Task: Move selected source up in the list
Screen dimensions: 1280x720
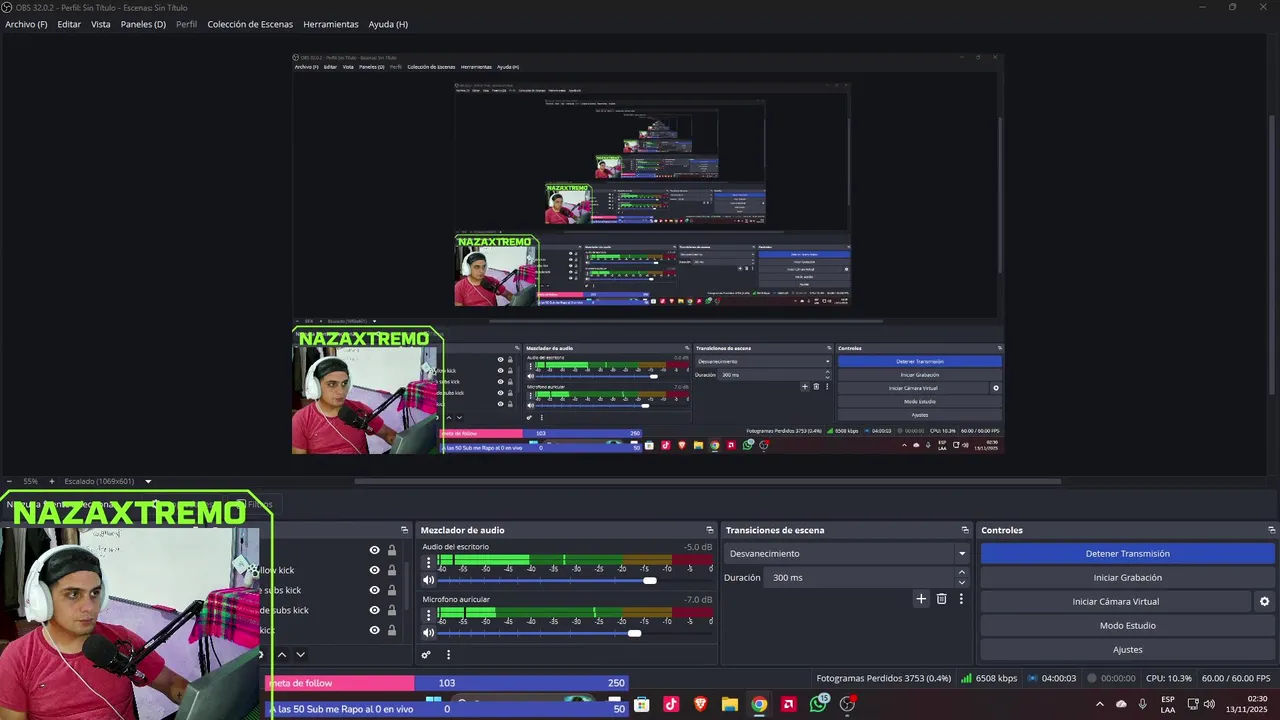Action: tap(282, 655)
